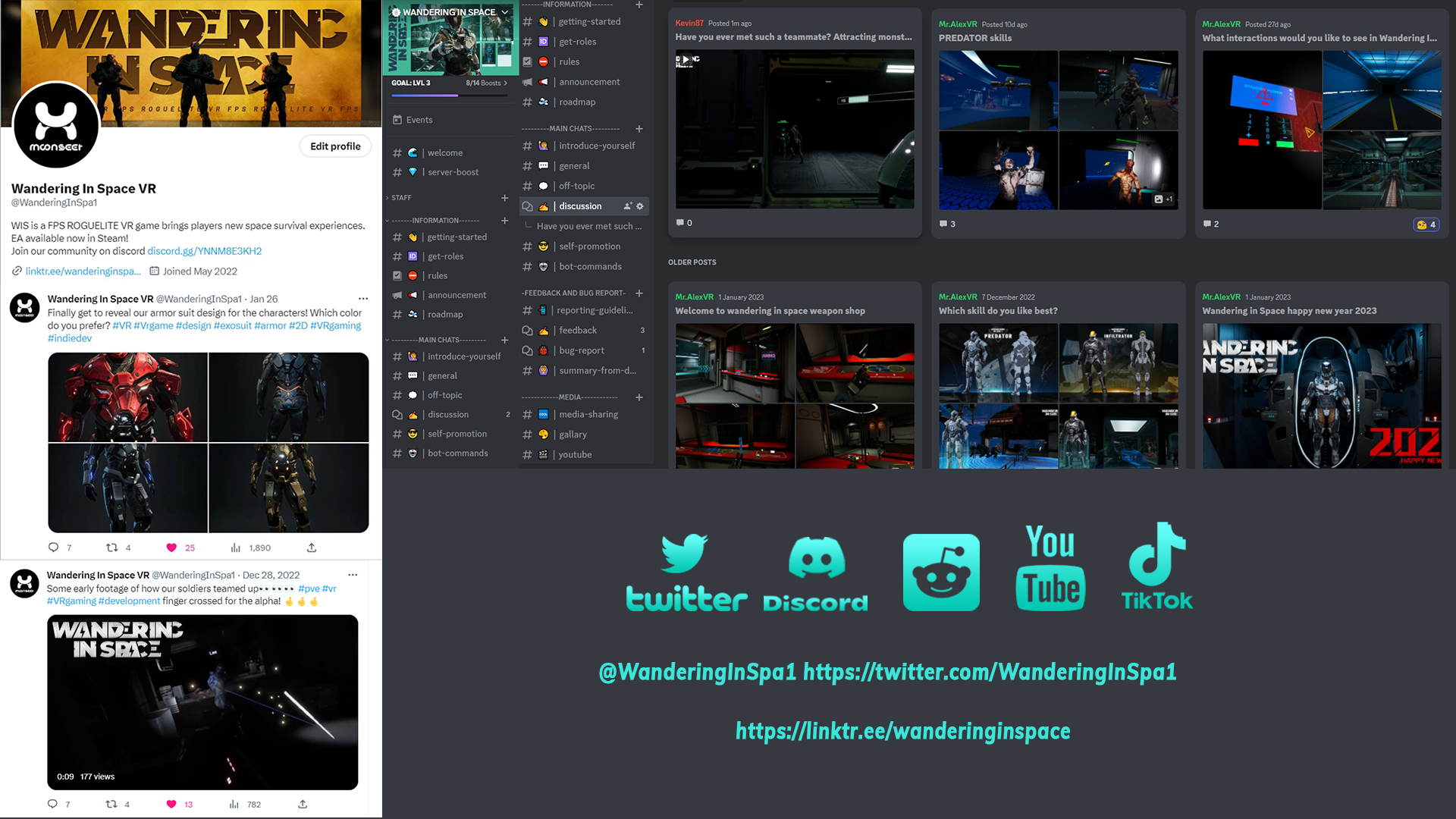Open settings gear on discussion channel

click(640, 206)
